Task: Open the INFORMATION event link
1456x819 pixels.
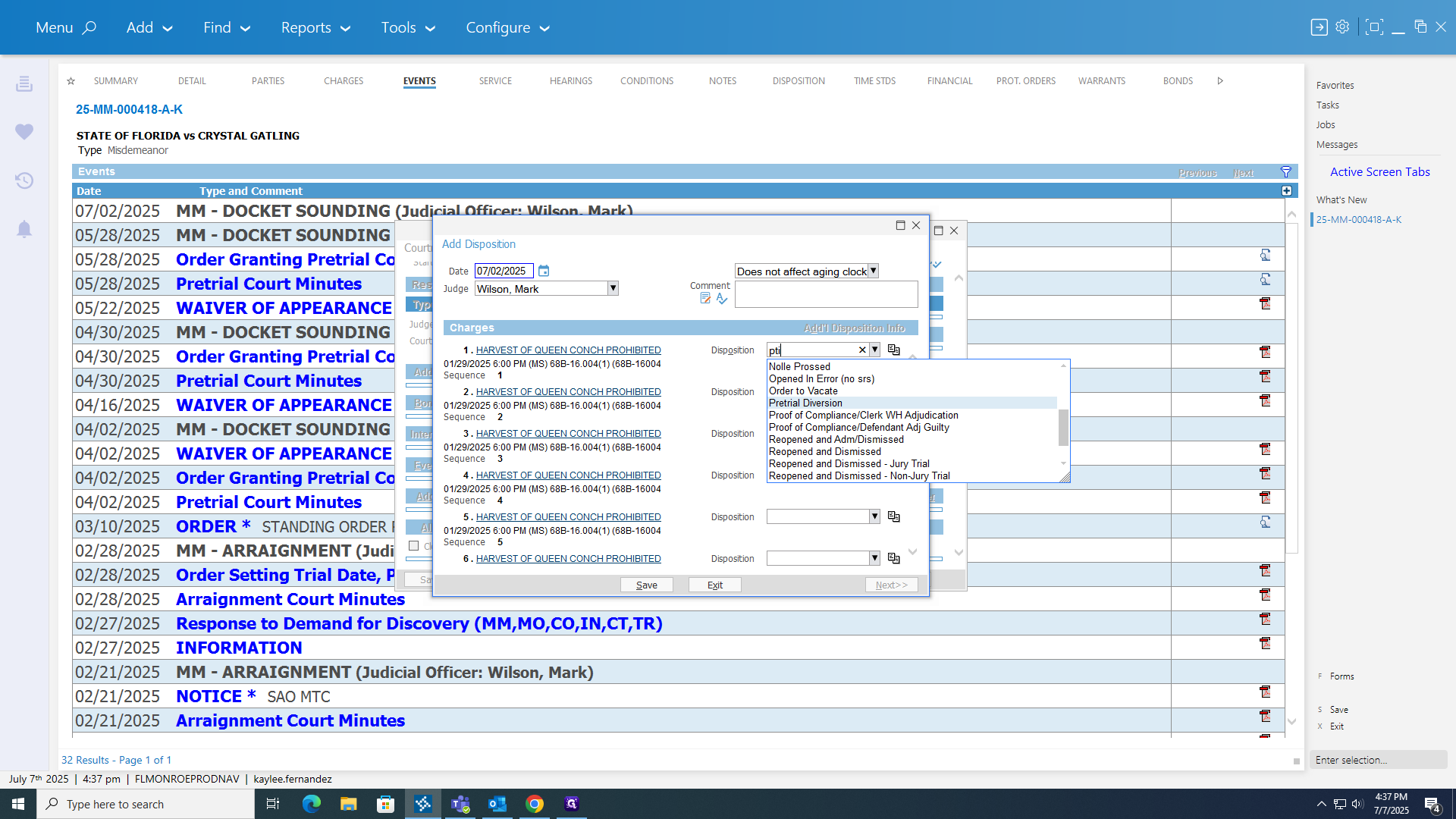Action: 239,648
